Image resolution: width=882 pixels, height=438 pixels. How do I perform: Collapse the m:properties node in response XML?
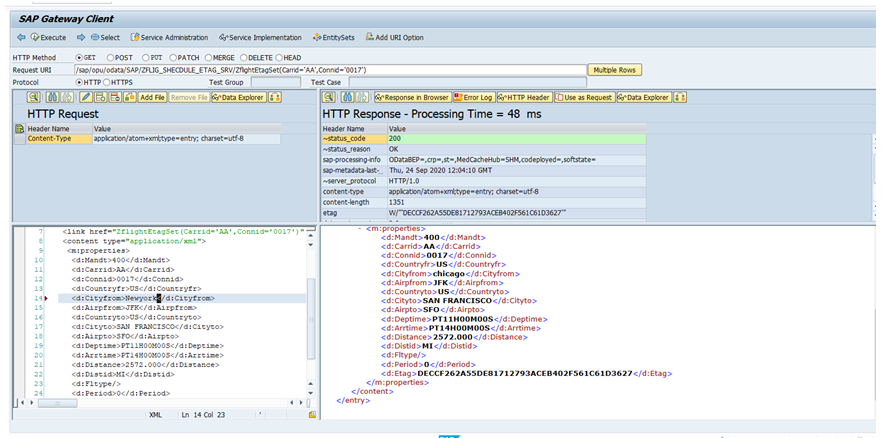360,229
